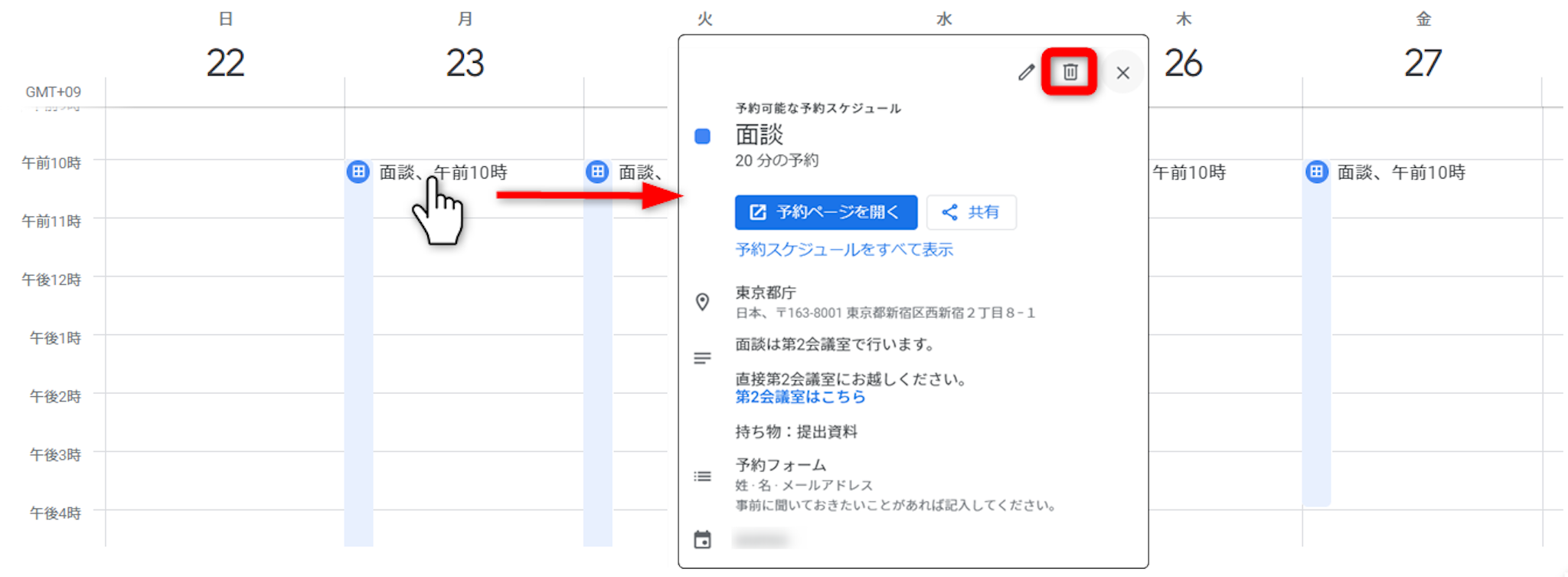
Task: Select date 22 Sunday header
Action: pyautogui.click(x=225, y=63)
